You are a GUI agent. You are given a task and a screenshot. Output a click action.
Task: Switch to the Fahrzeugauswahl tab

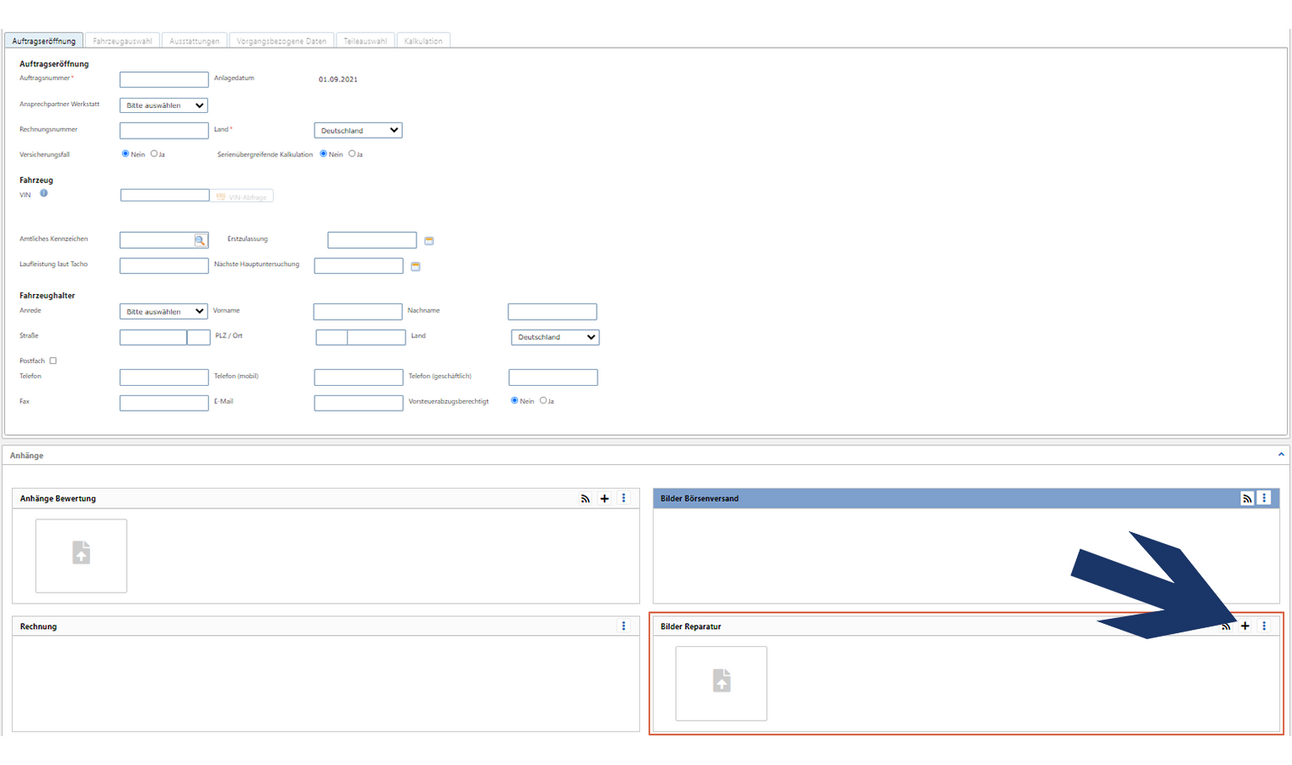click(122, 41)
